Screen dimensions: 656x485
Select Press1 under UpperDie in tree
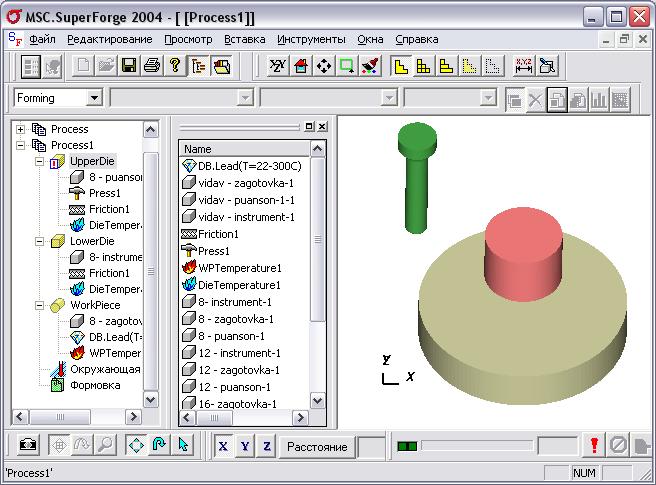point(105,193)
